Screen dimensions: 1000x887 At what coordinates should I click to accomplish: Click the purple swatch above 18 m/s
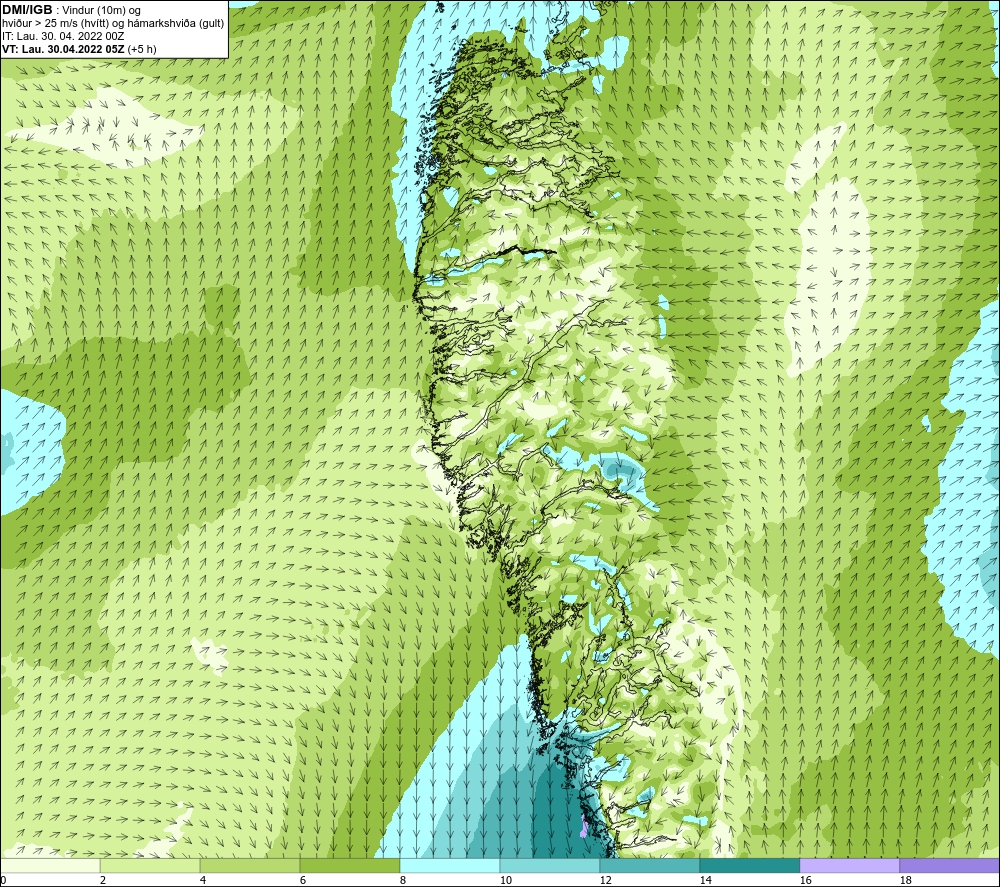(x=949, y=865)
